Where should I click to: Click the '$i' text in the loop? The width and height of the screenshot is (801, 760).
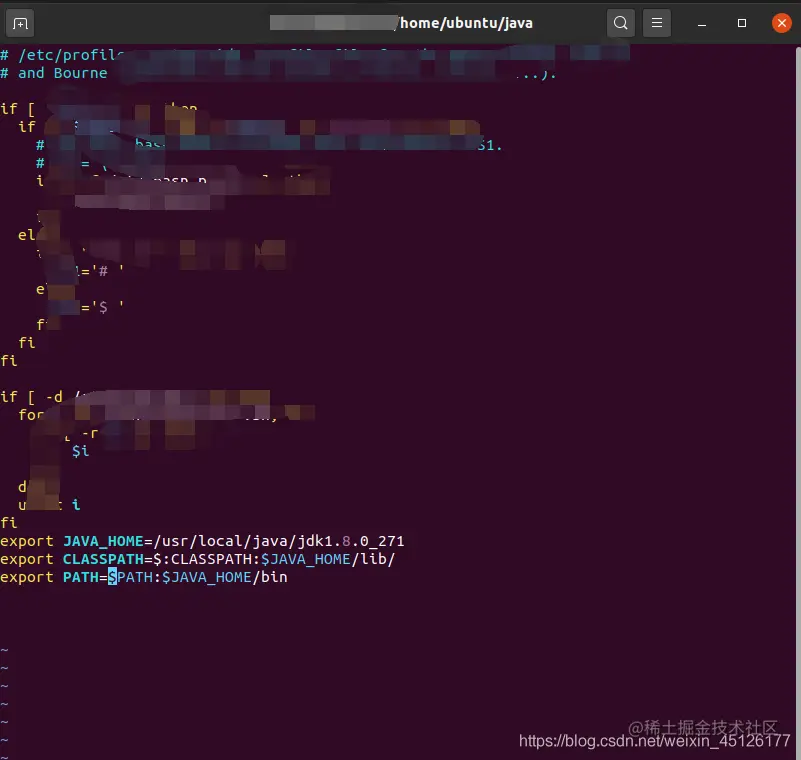point(81,451)
